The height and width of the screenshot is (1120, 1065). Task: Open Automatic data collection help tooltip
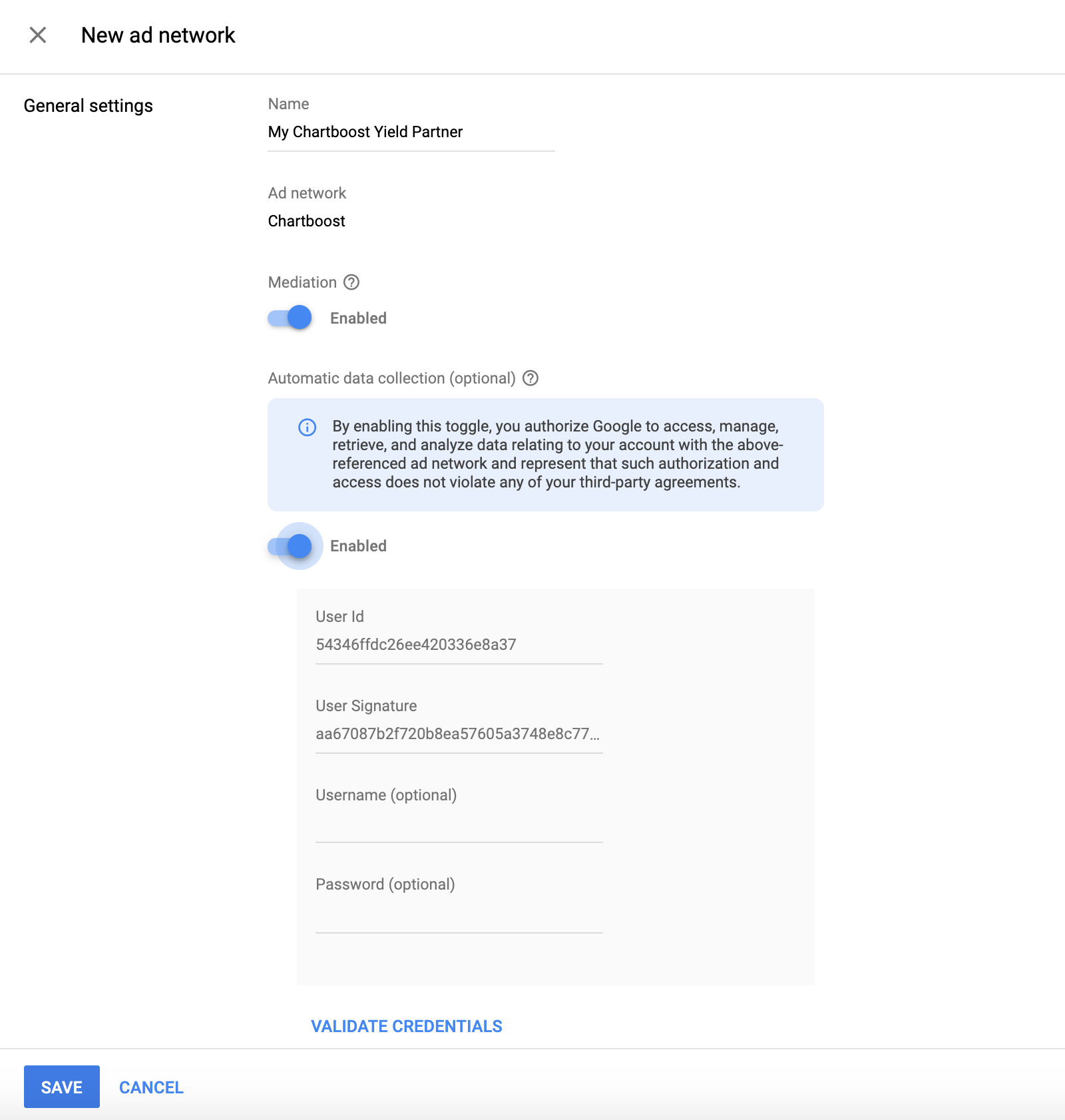coord(531,378)
